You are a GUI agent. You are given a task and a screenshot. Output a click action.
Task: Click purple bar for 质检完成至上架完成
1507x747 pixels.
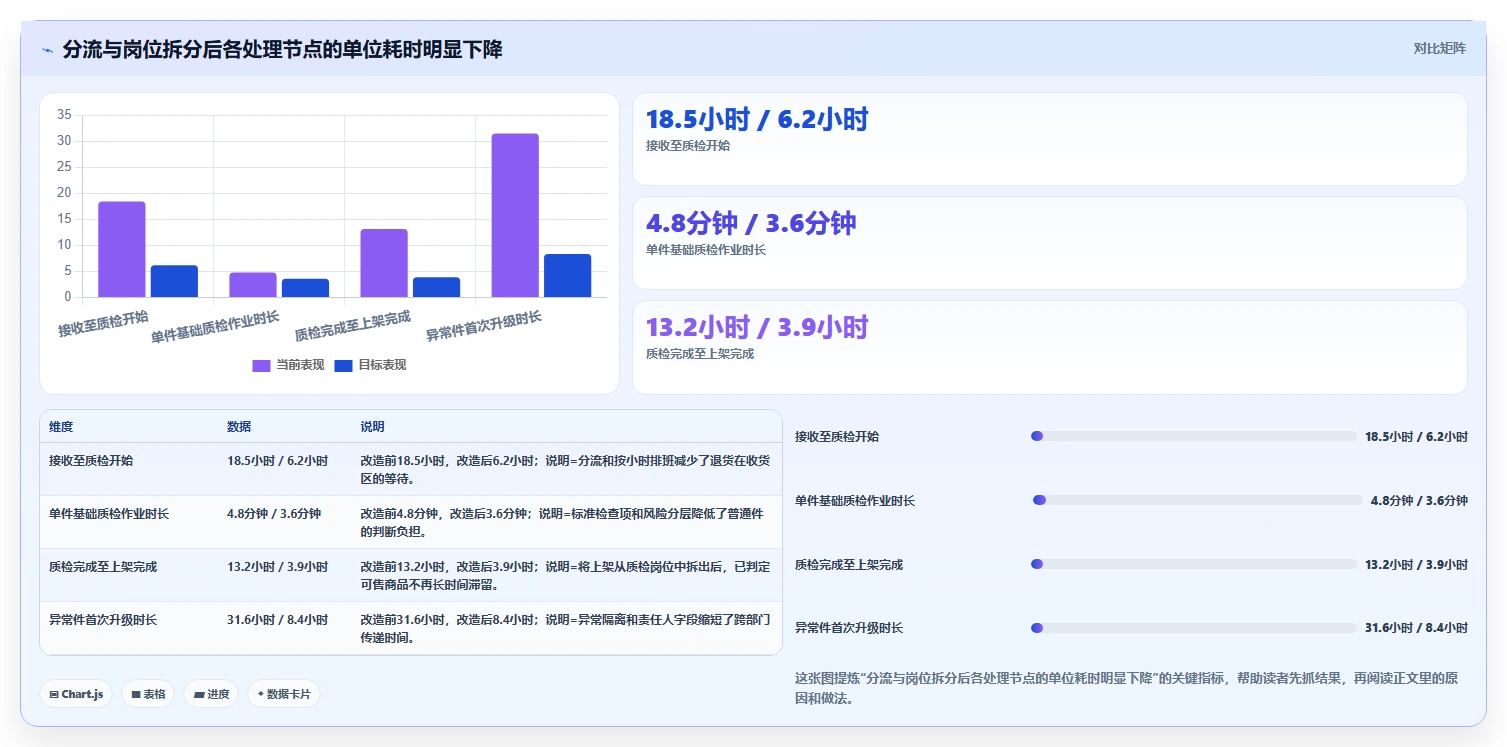point(384,263)
